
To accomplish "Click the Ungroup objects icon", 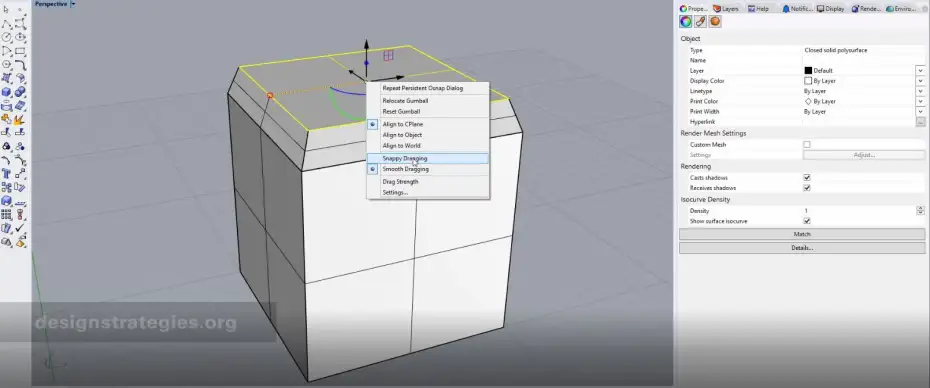I will pos(20,146).
